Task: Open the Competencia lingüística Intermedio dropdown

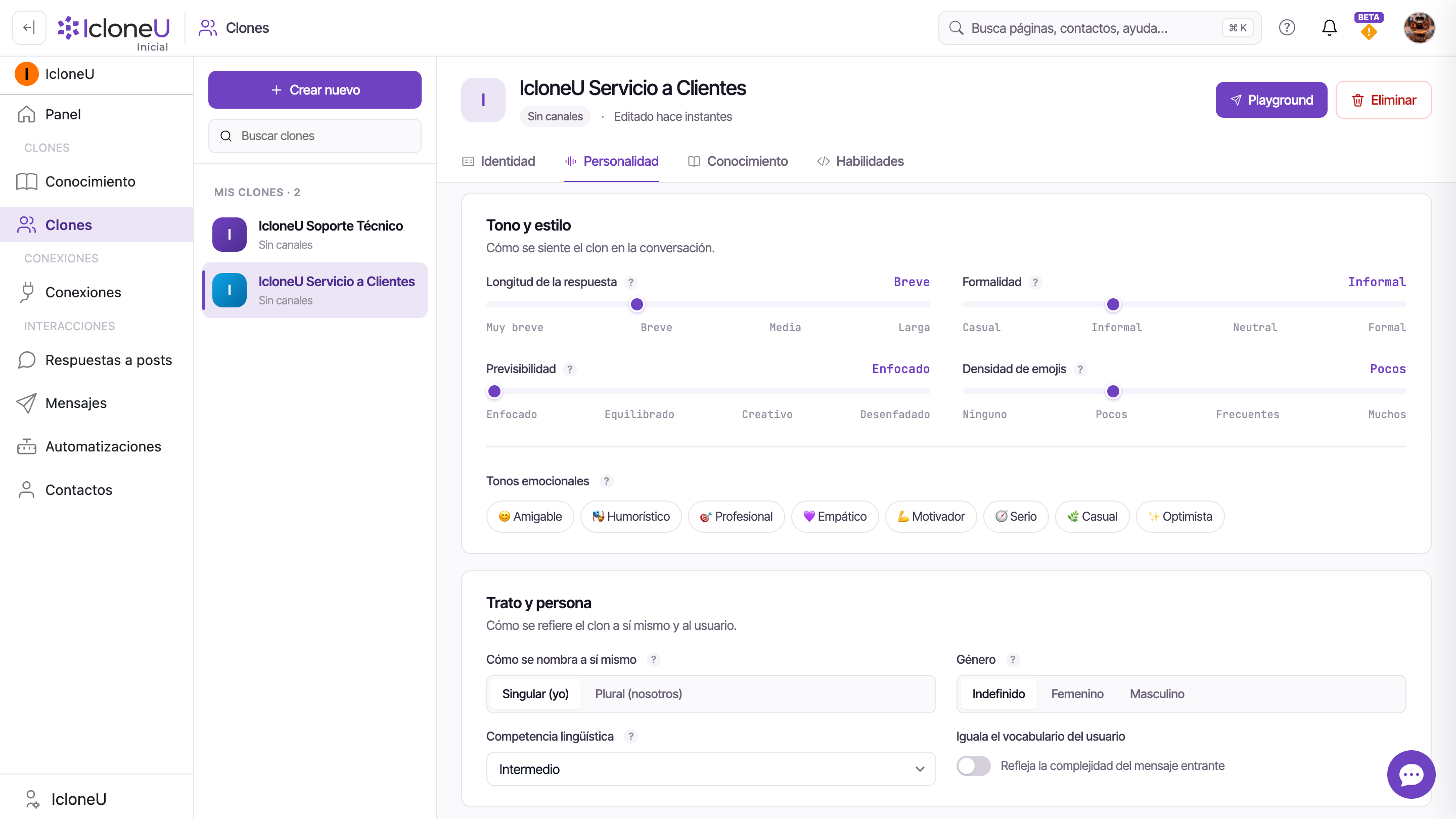Action: click(710, 768)
